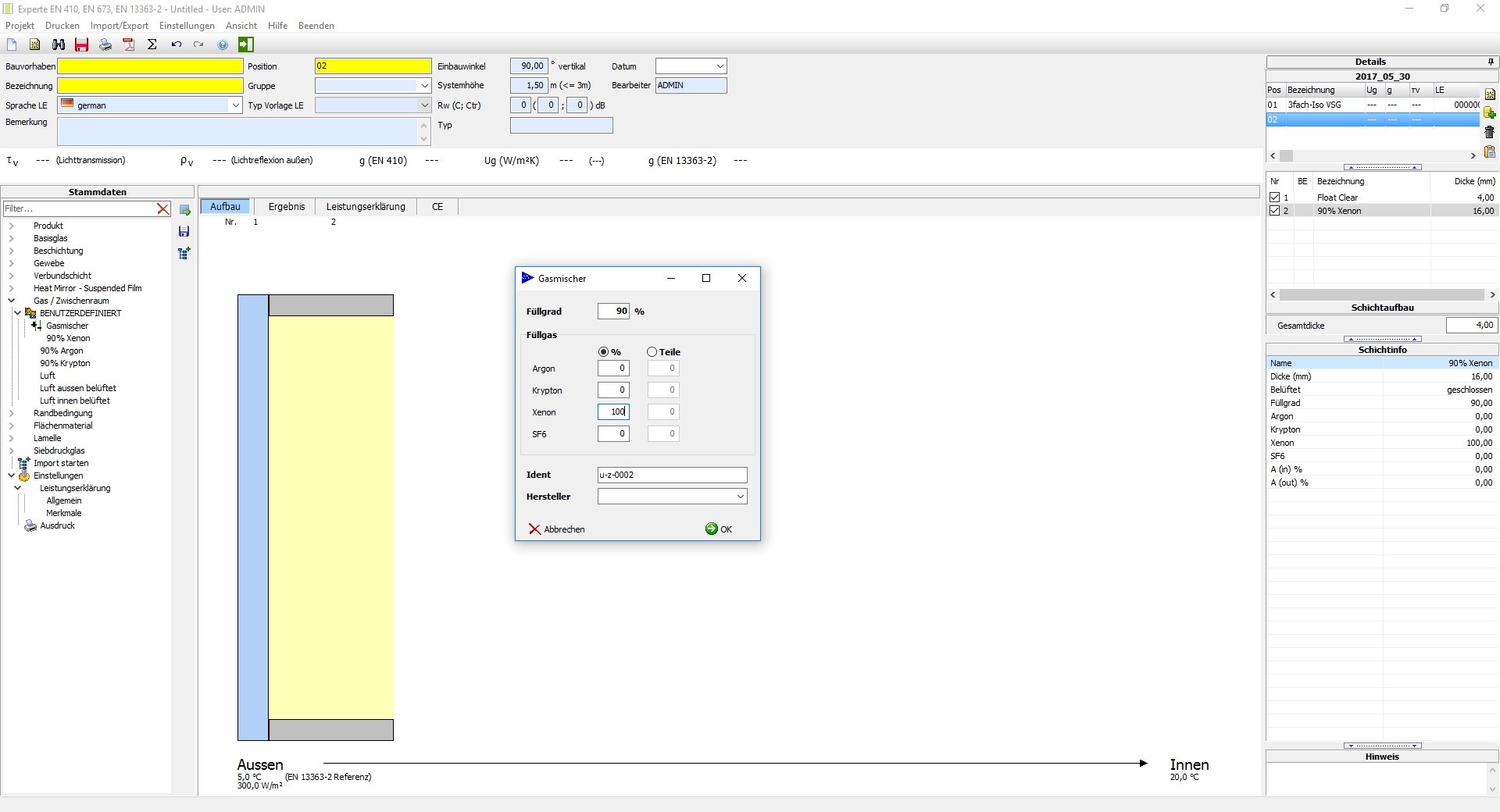
Task: Confirm the Gasmischer dialog with OK
Action: pos(719,529)
